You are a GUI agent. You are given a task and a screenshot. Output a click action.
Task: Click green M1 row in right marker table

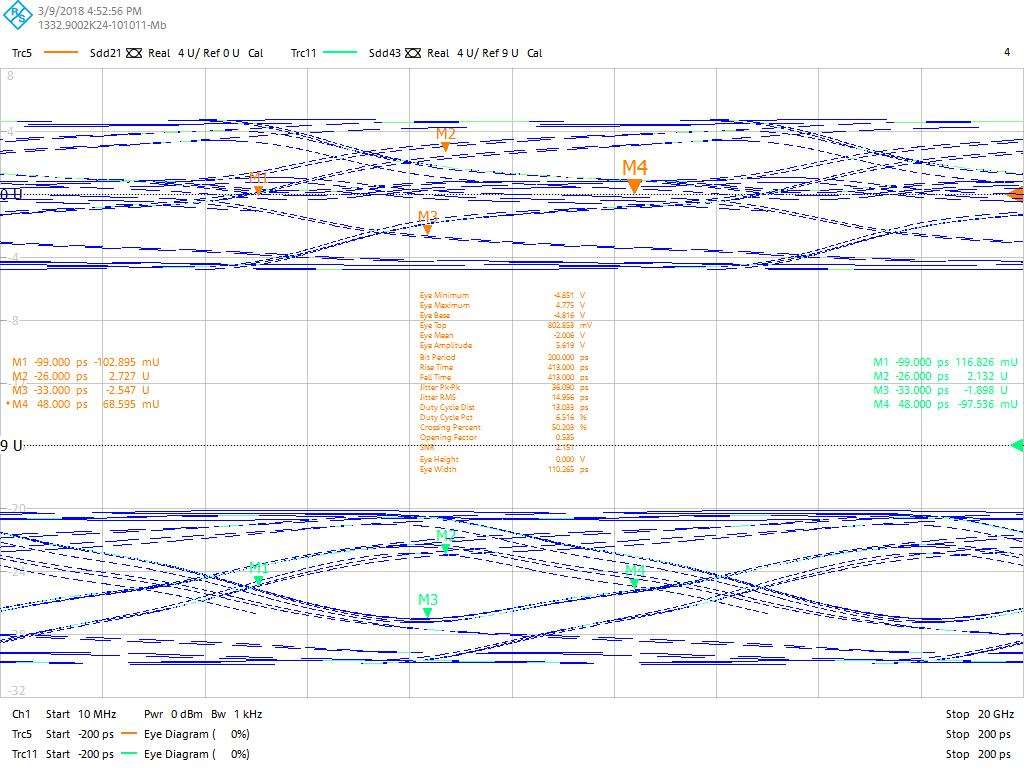click(944, 362)
